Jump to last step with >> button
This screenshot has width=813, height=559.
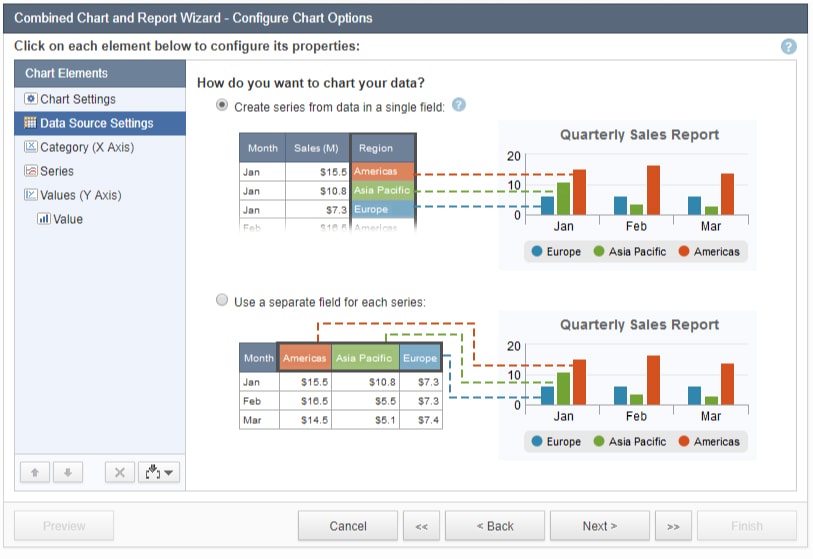[x=673, y=526]
